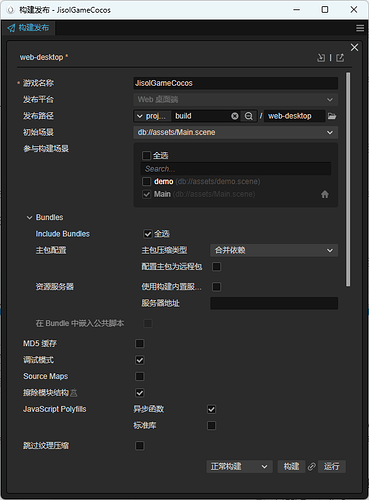Open the hamburger menu in tab bar
The image size is (369, 500).
360,28
